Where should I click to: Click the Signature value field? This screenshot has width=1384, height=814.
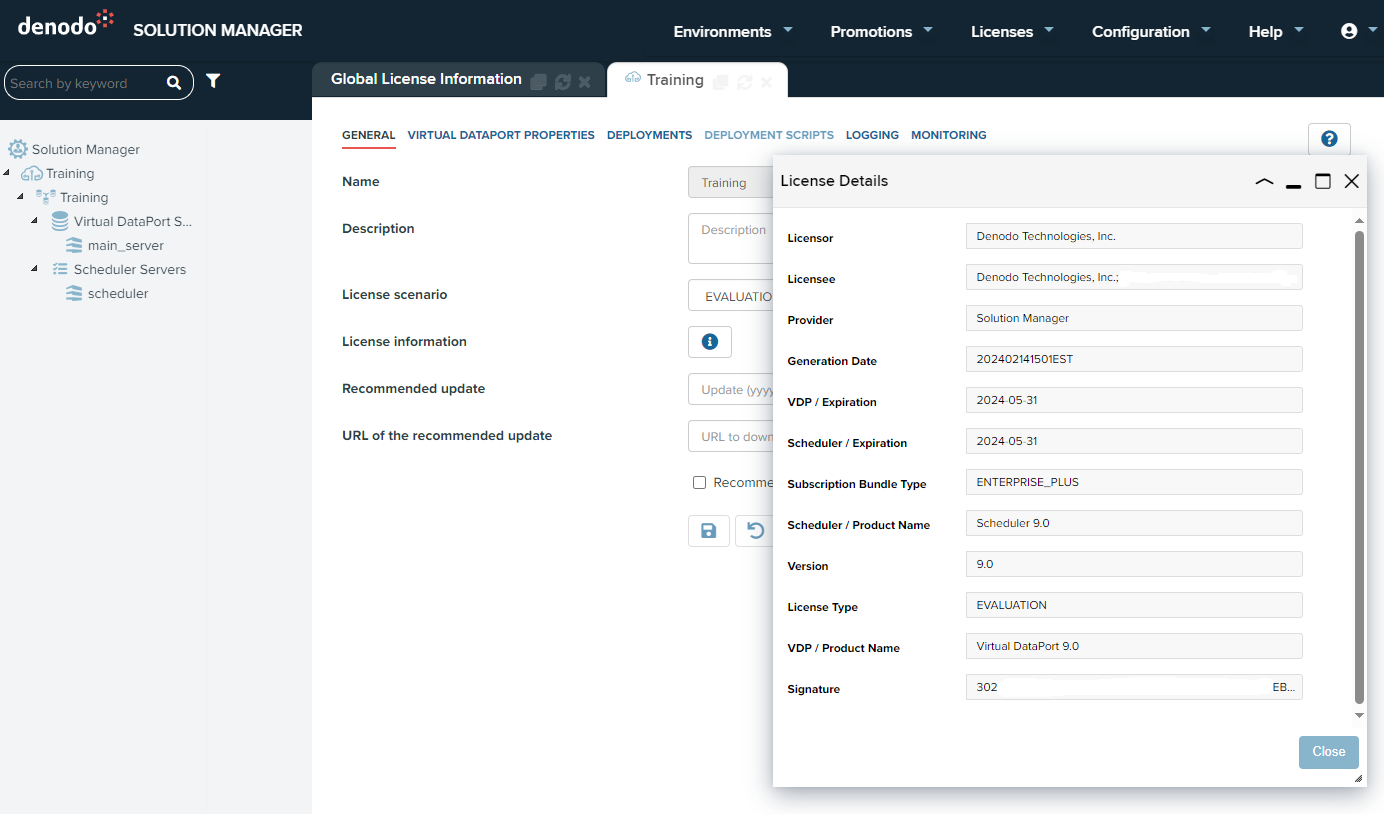1134,687
